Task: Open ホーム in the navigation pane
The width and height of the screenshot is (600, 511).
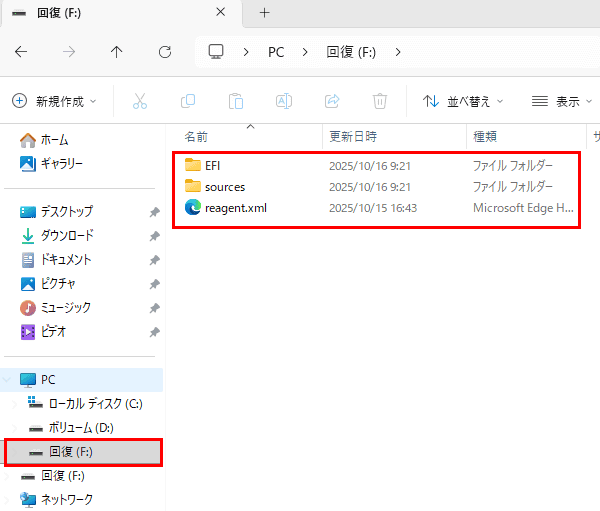Action: (x=54, y=140)
